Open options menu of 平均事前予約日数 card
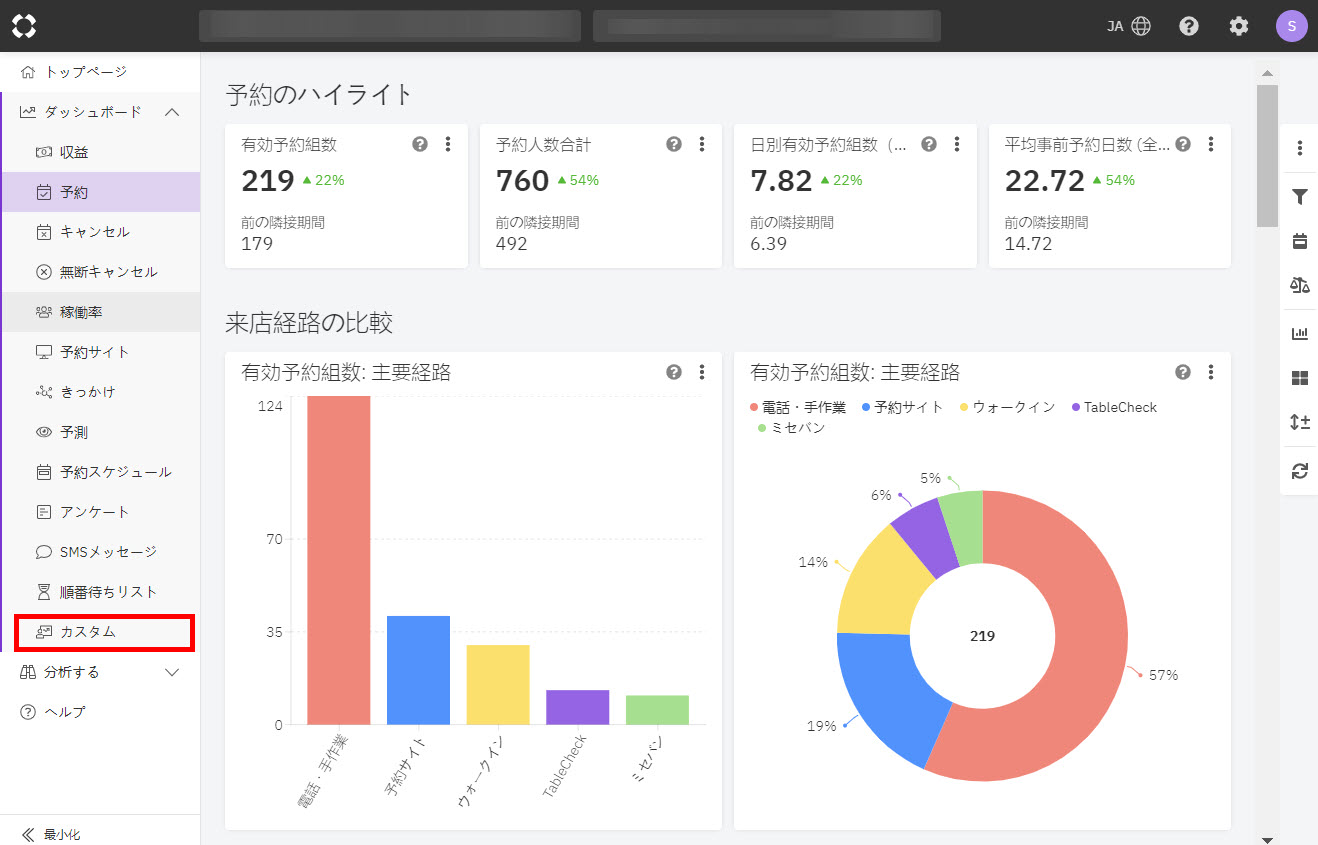Image resolution: width=1318 pixels, height=845 pixels. (x=1211, y=144)
